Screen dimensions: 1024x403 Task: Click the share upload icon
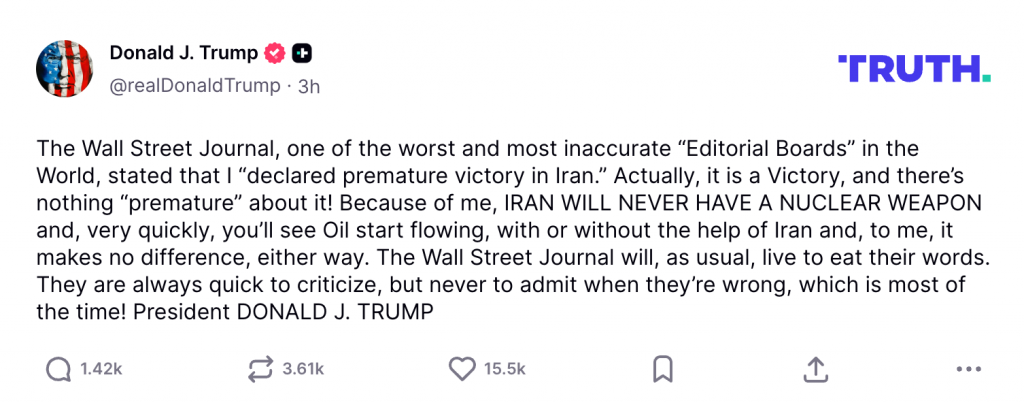point(816,369)
